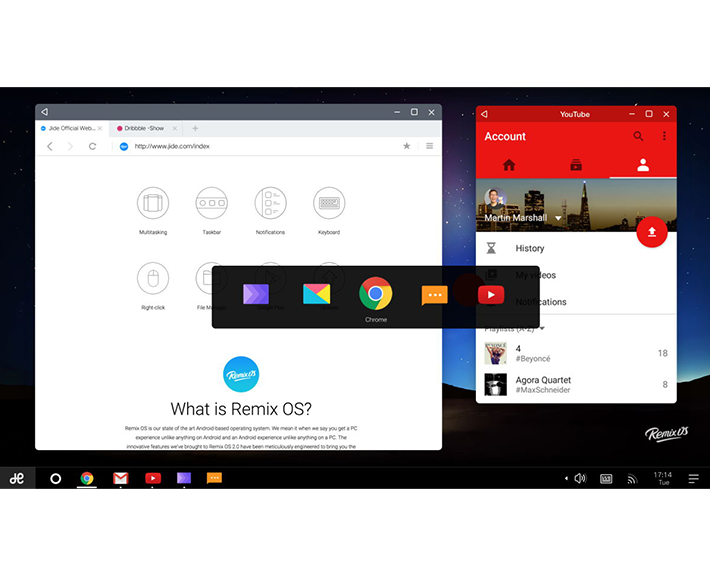Click browser window back triangle button
Screen dimensions: 710x575
44,112
